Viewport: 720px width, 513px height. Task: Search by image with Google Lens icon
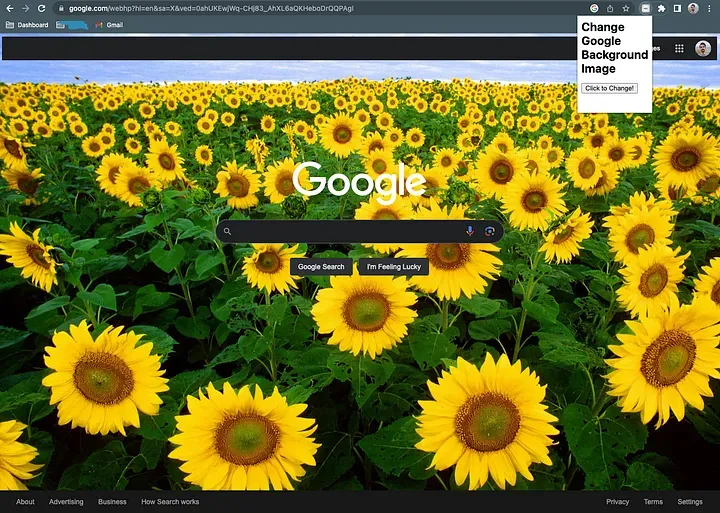click(489, 231)
